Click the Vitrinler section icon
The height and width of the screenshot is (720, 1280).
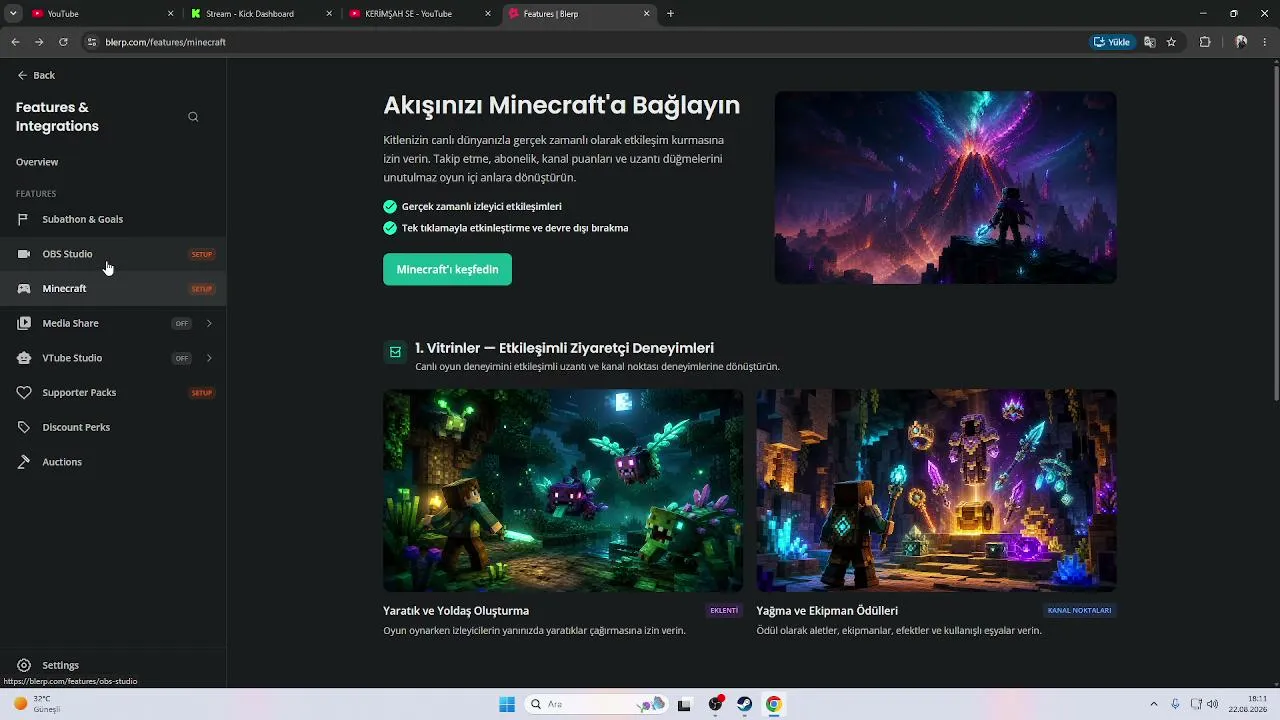click(395, 352)
